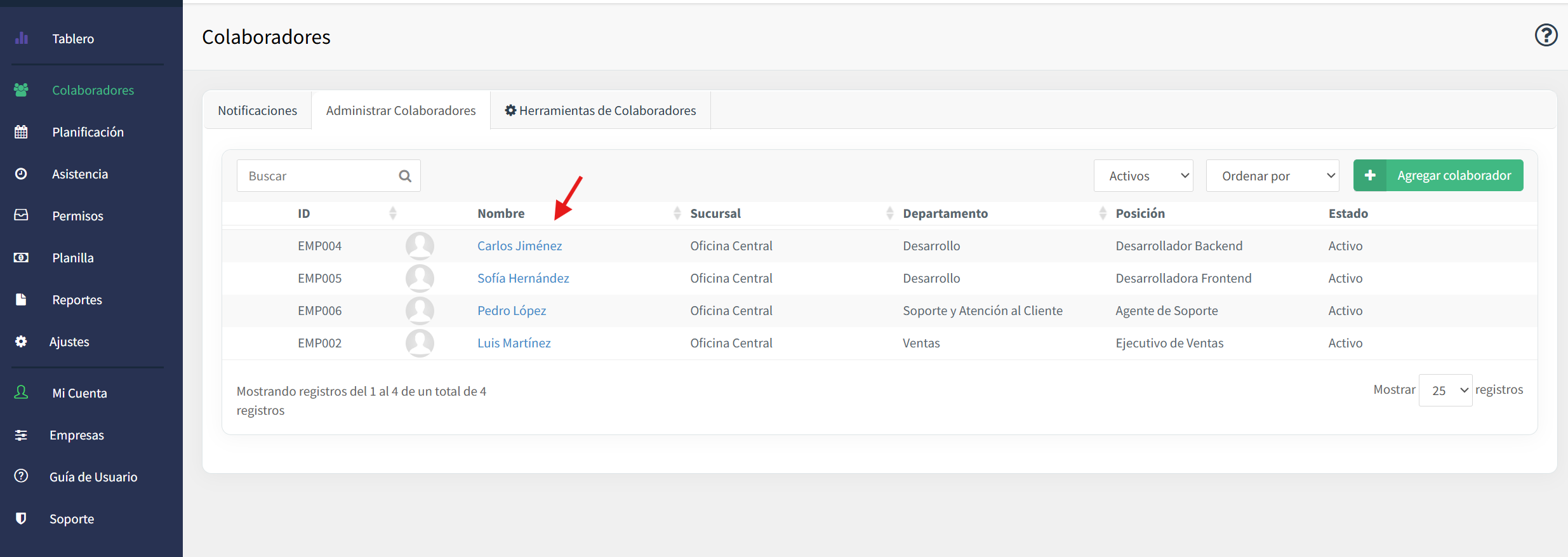Select the Permisos inbox icon
1568x557 pixels.
21,215
